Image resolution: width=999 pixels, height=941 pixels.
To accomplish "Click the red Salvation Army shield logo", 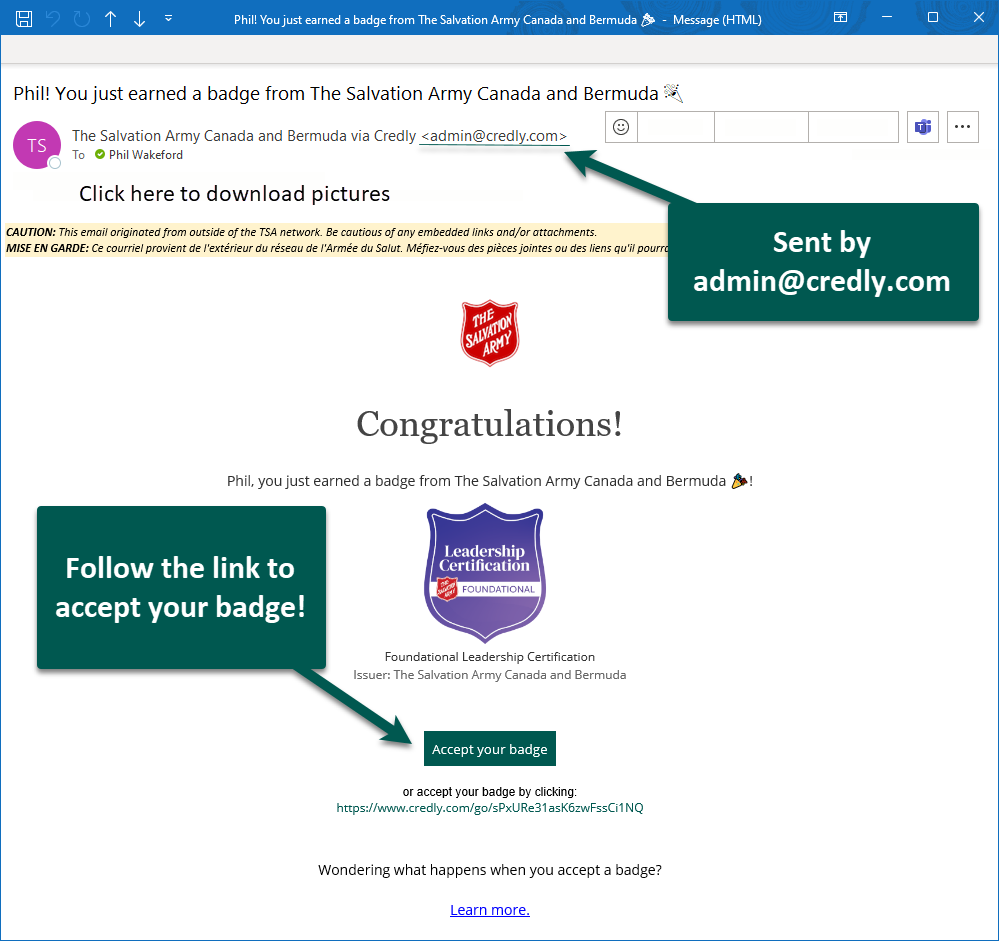I will click(x=490, y=333).
